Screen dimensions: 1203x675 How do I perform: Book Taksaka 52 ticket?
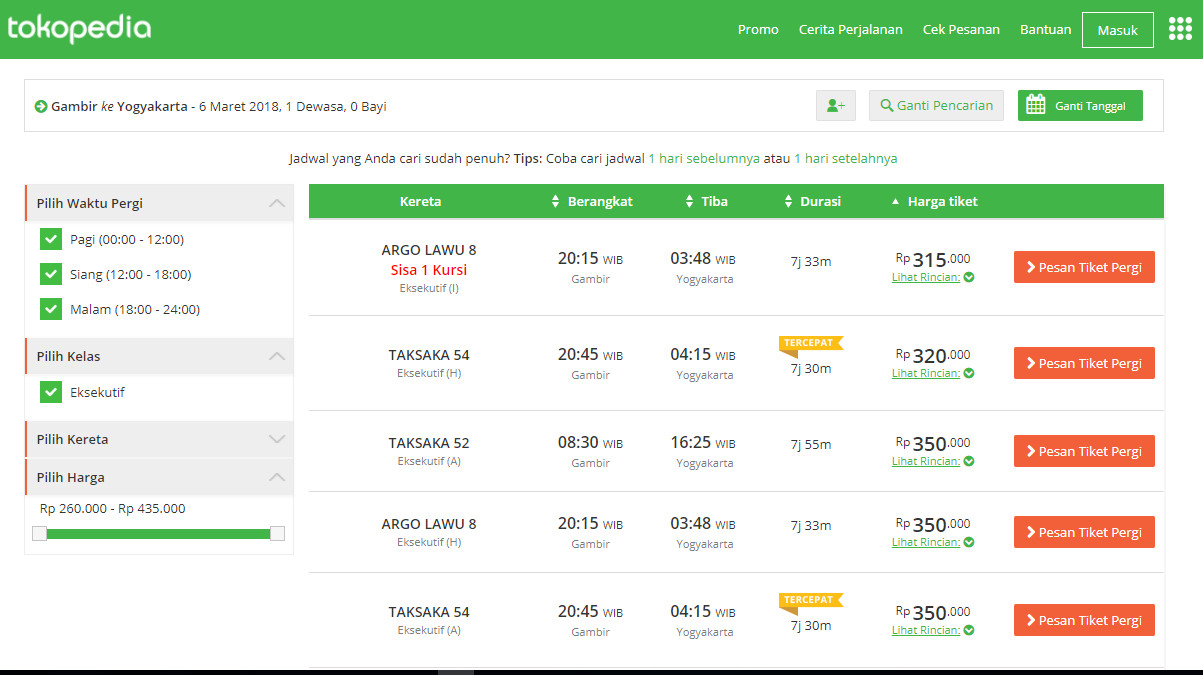tap(1084, 451)
